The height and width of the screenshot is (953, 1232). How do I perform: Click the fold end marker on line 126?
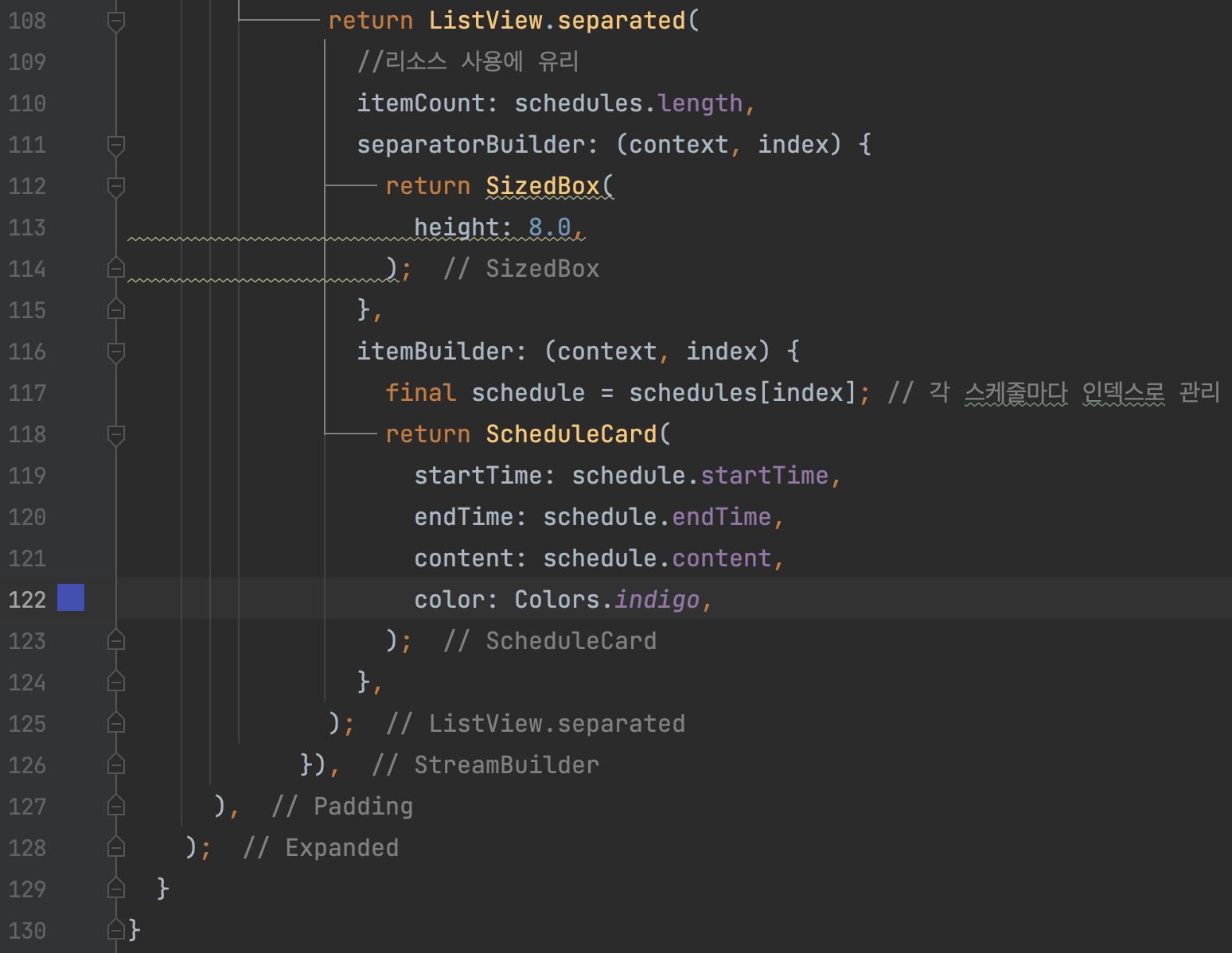(116, 764)
